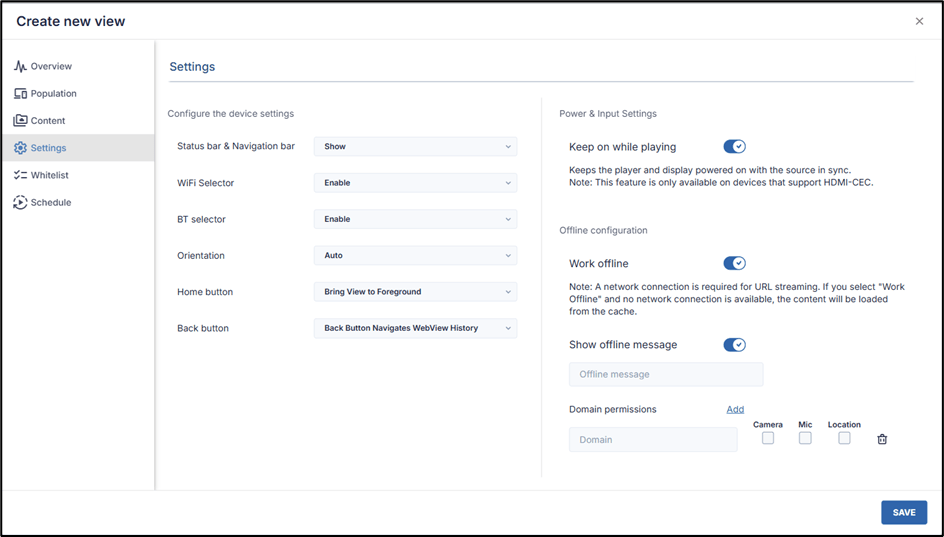Click the Overview pulse icon in sidebar
Image resolution: width=944 pixels, height=537 pixels.
(20, 66)
